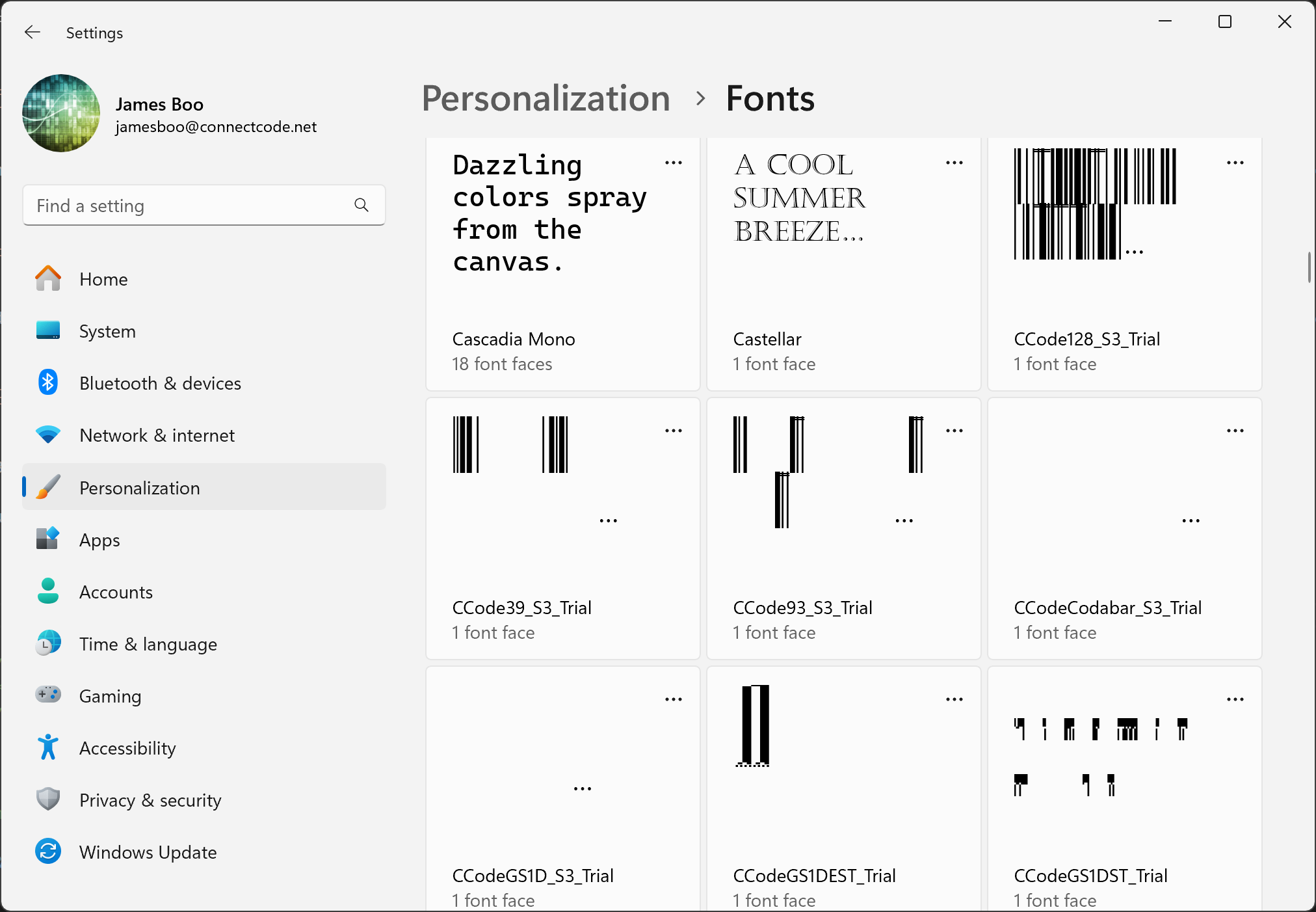
Task: Click the Personalization paintbrush icon
Action: [x=48, y=487]
